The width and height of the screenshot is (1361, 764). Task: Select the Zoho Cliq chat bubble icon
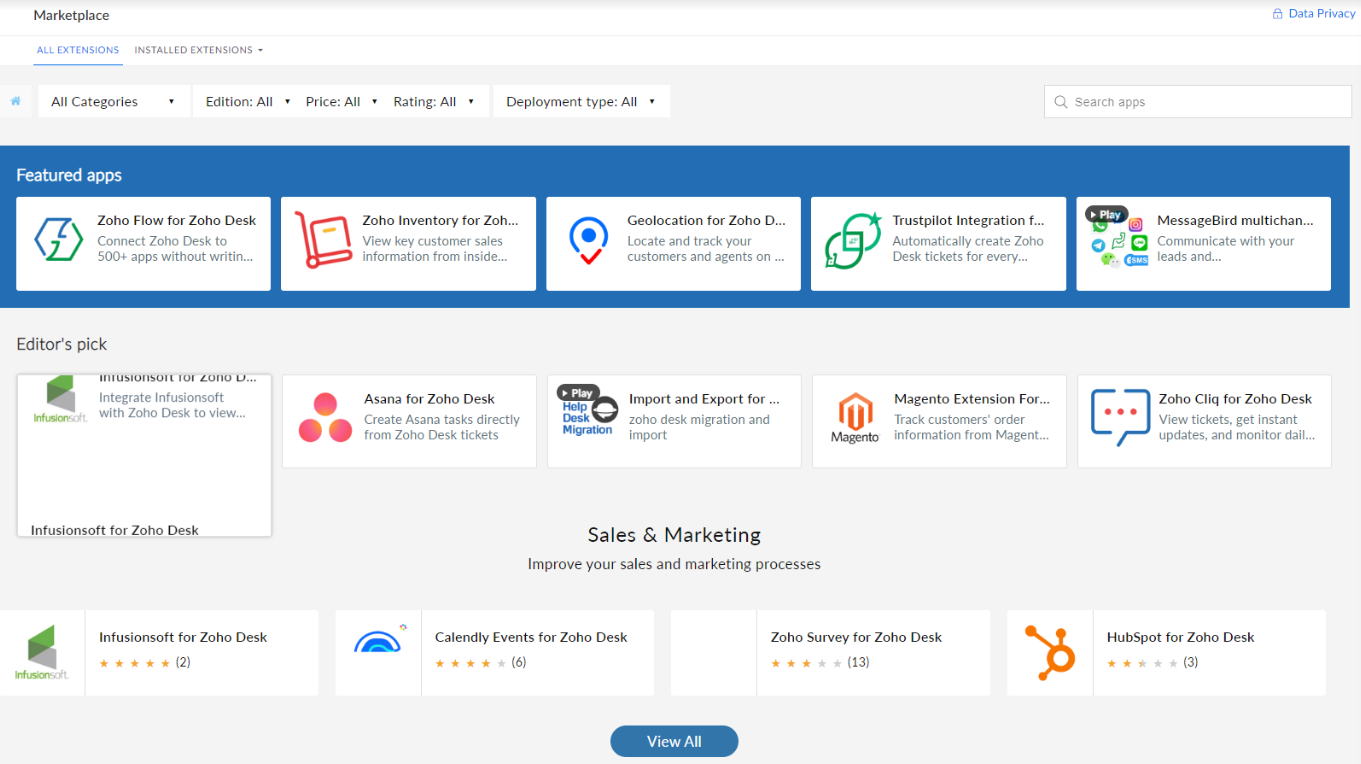click(x=1120, y=418)
